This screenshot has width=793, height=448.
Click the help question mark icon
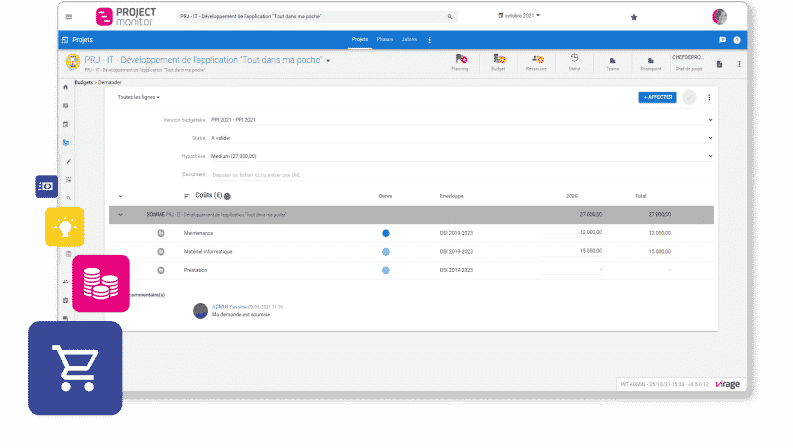(x=737, y=40)
